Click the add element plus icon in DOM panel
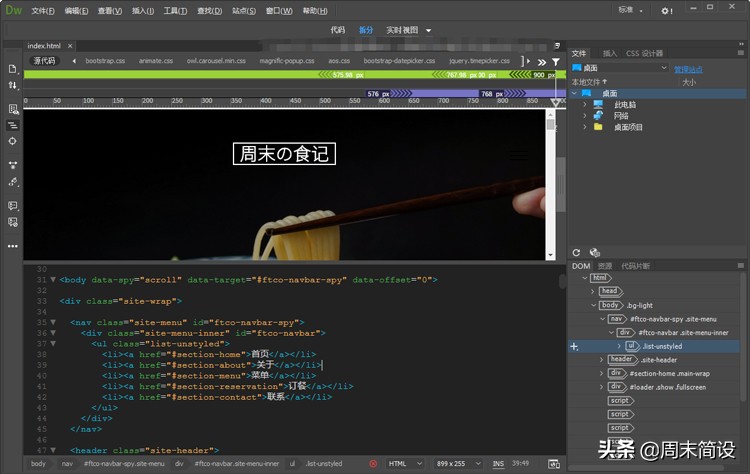750x474 pixels. 574,346
